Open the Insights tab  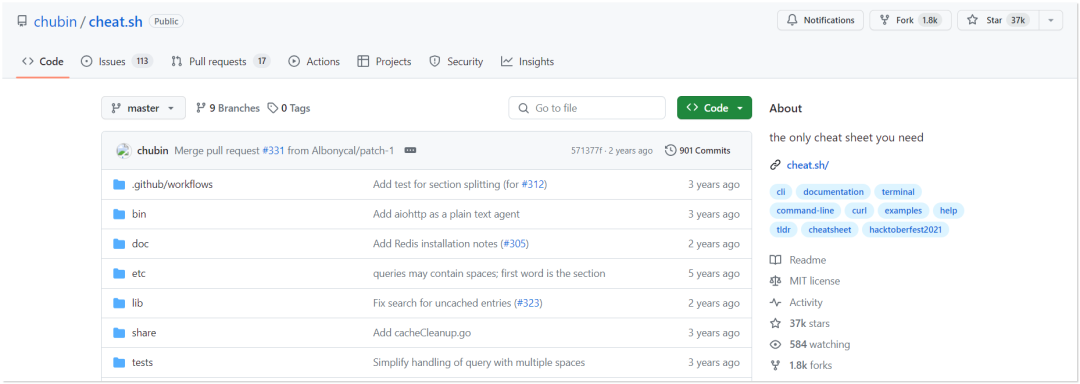coord(527,61)
